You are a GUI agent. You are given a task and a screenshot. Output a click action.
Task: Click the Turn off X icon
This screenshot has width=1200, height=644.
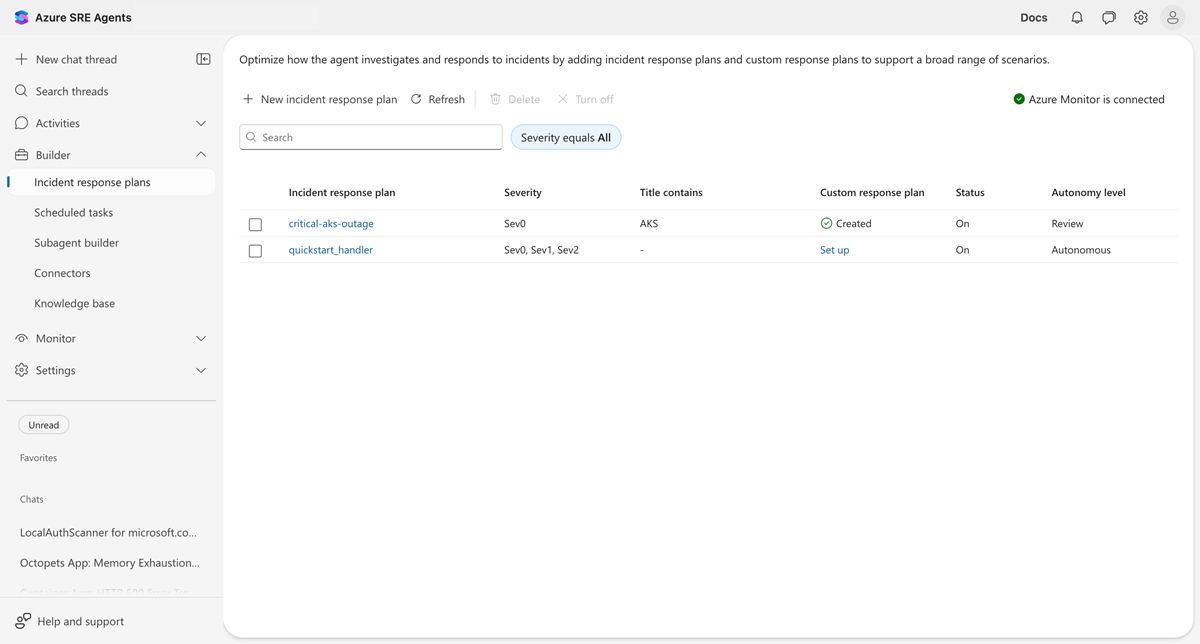563,99
